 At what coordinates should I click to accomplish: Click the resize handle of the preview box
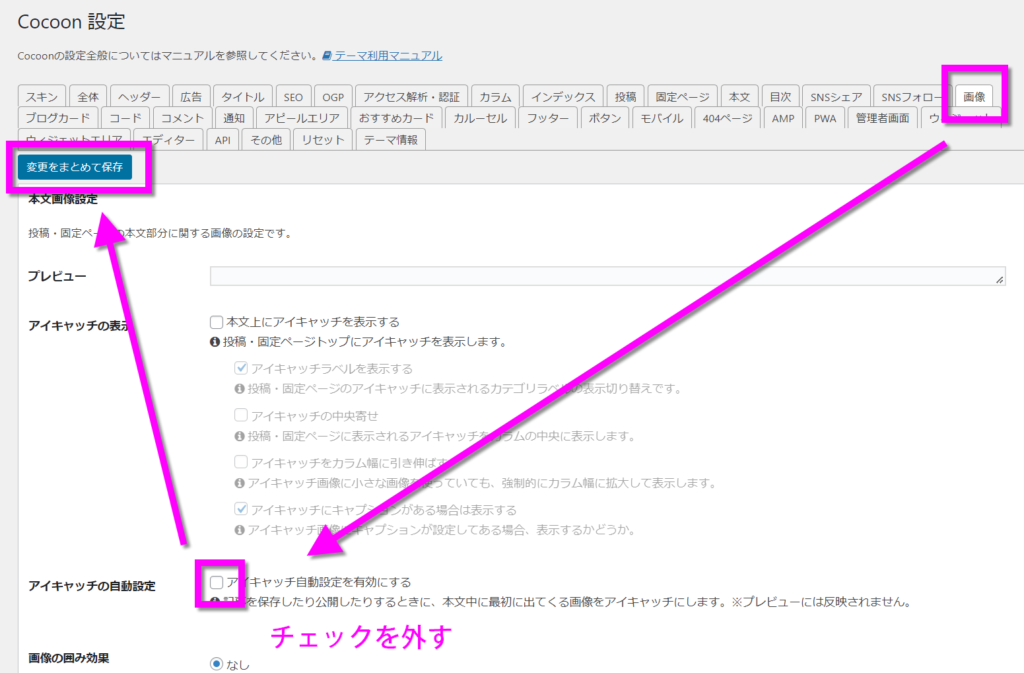coord(999,282)
